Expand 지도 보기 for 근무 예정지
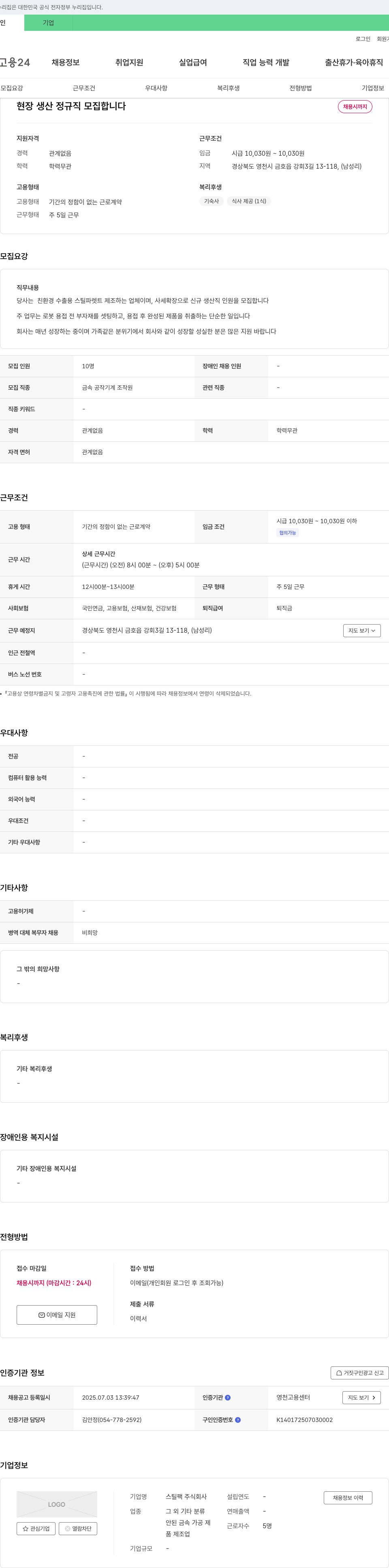 (x=361, y=631)
